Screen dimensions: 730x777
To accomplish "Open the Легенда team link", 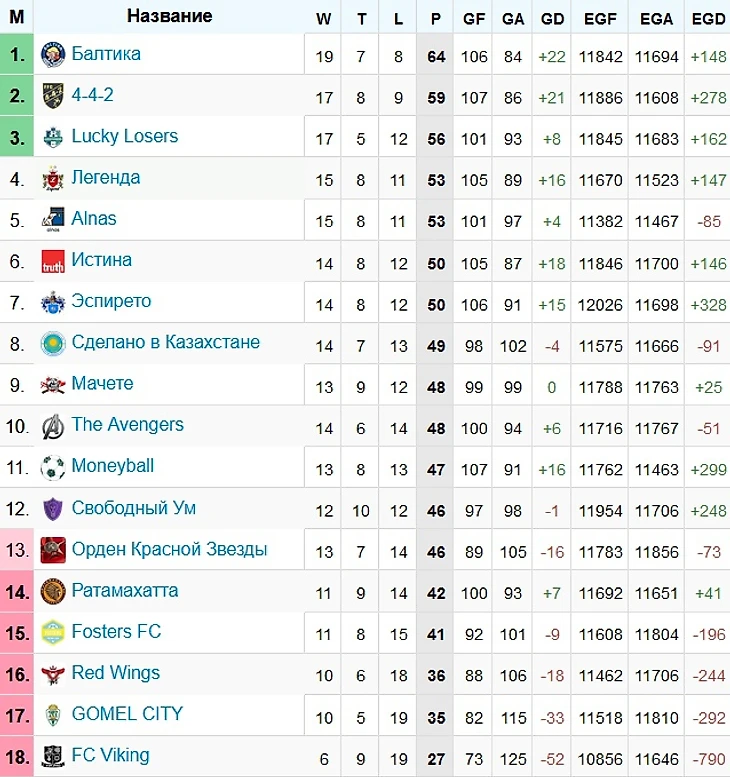I will pos(106,178).
